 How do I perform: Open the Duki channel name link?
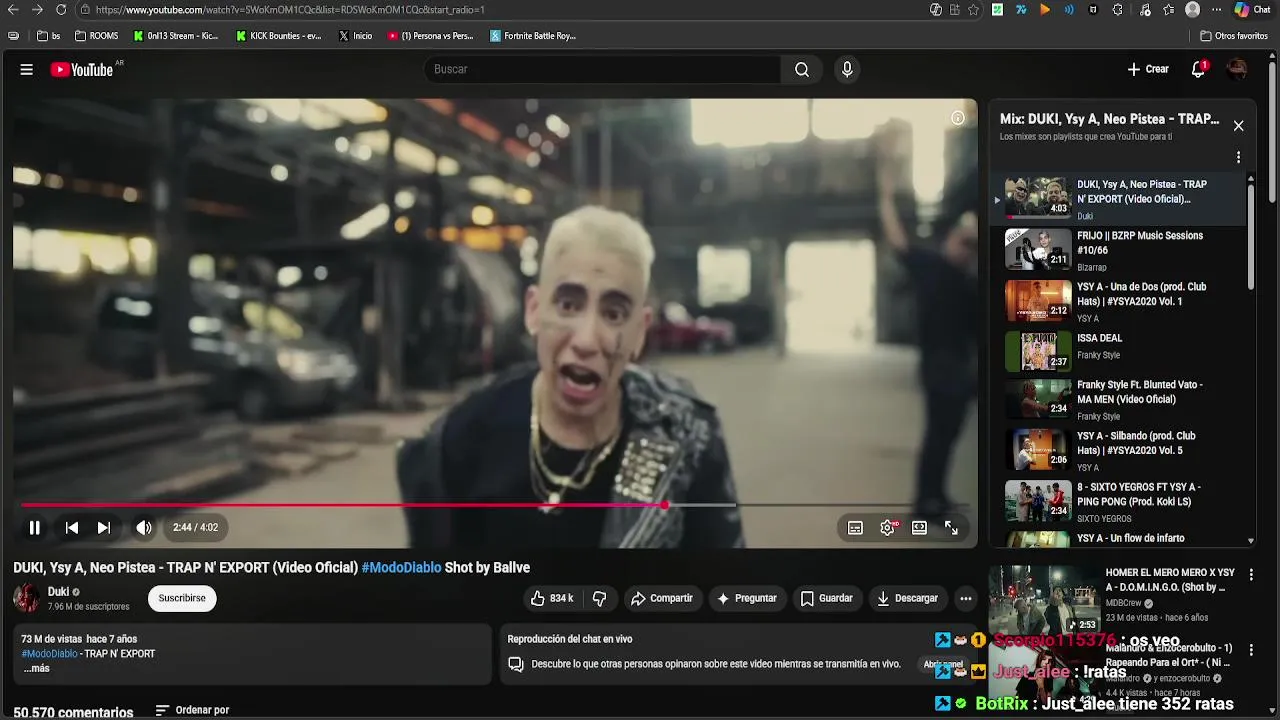click(x=58, y=591)
